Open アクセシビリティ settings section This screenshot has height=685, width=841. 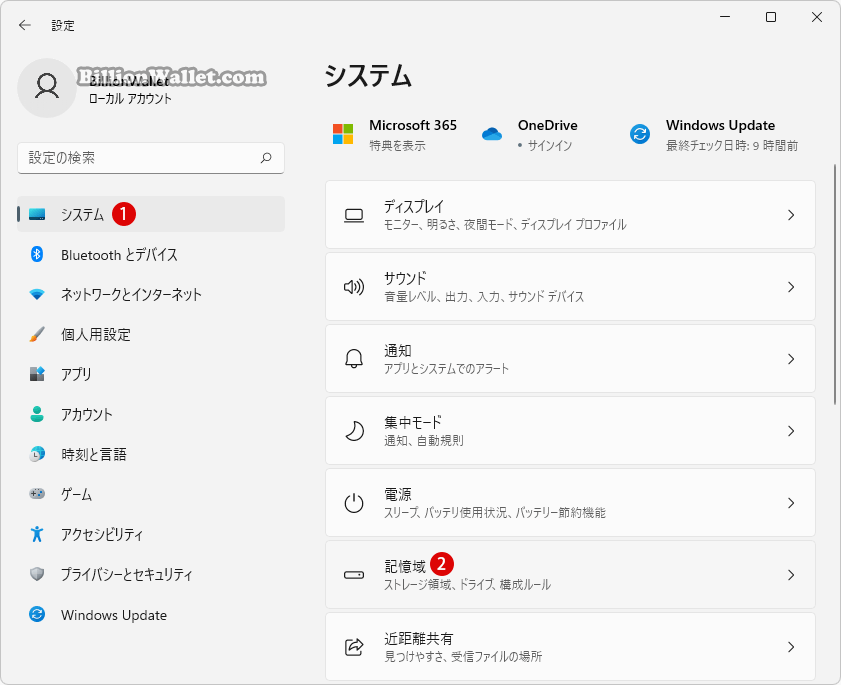[x=151, y=534]
